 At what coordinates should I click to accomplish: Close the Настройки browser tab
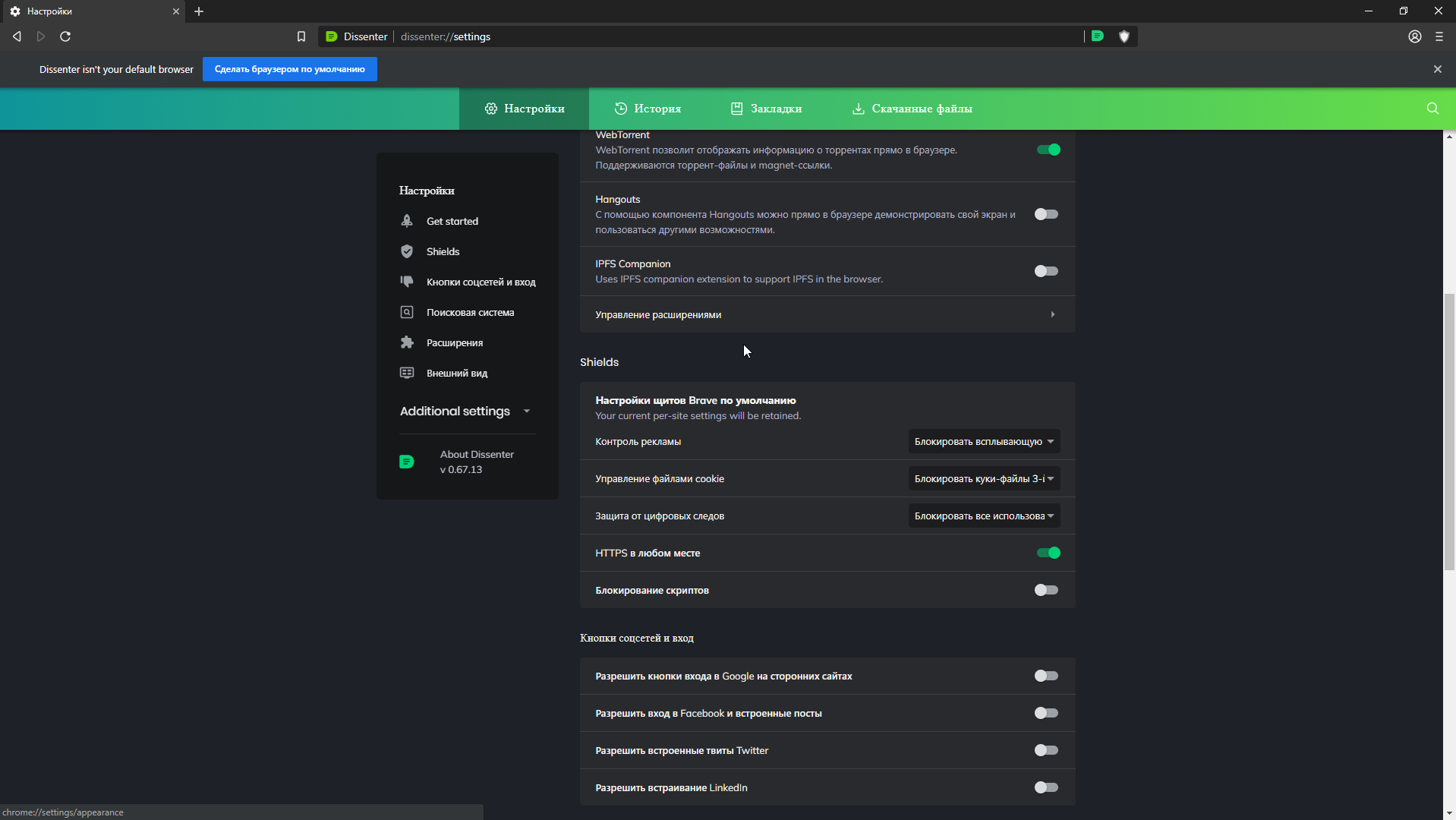tap(176, 11)
